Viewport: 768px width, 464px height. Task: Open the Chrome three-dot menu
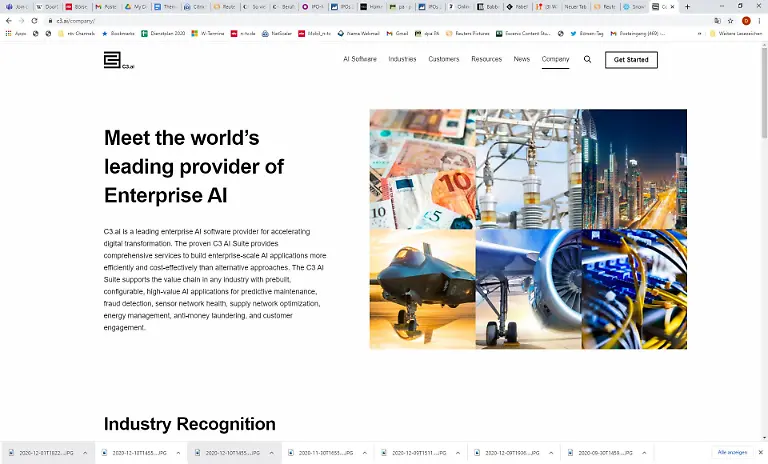point(760,20)
